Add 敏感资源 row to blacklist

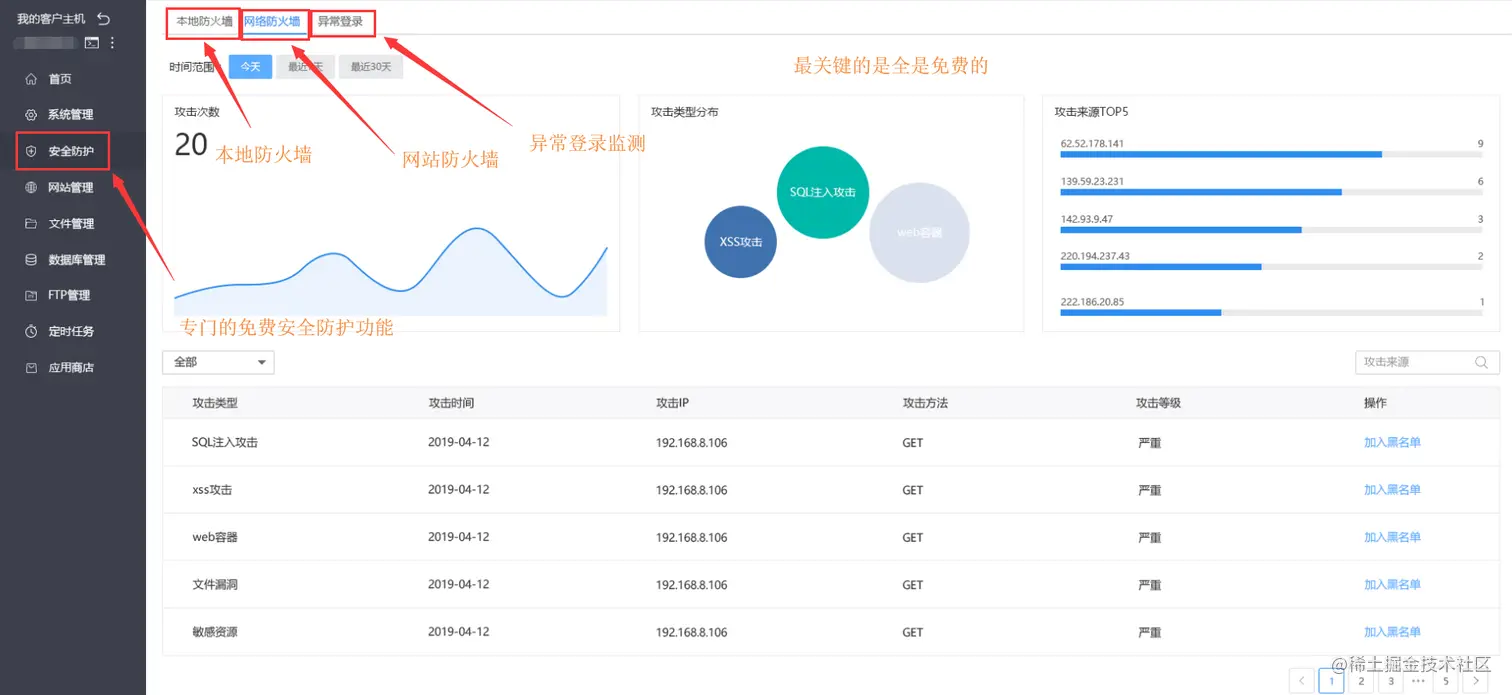1392,632
